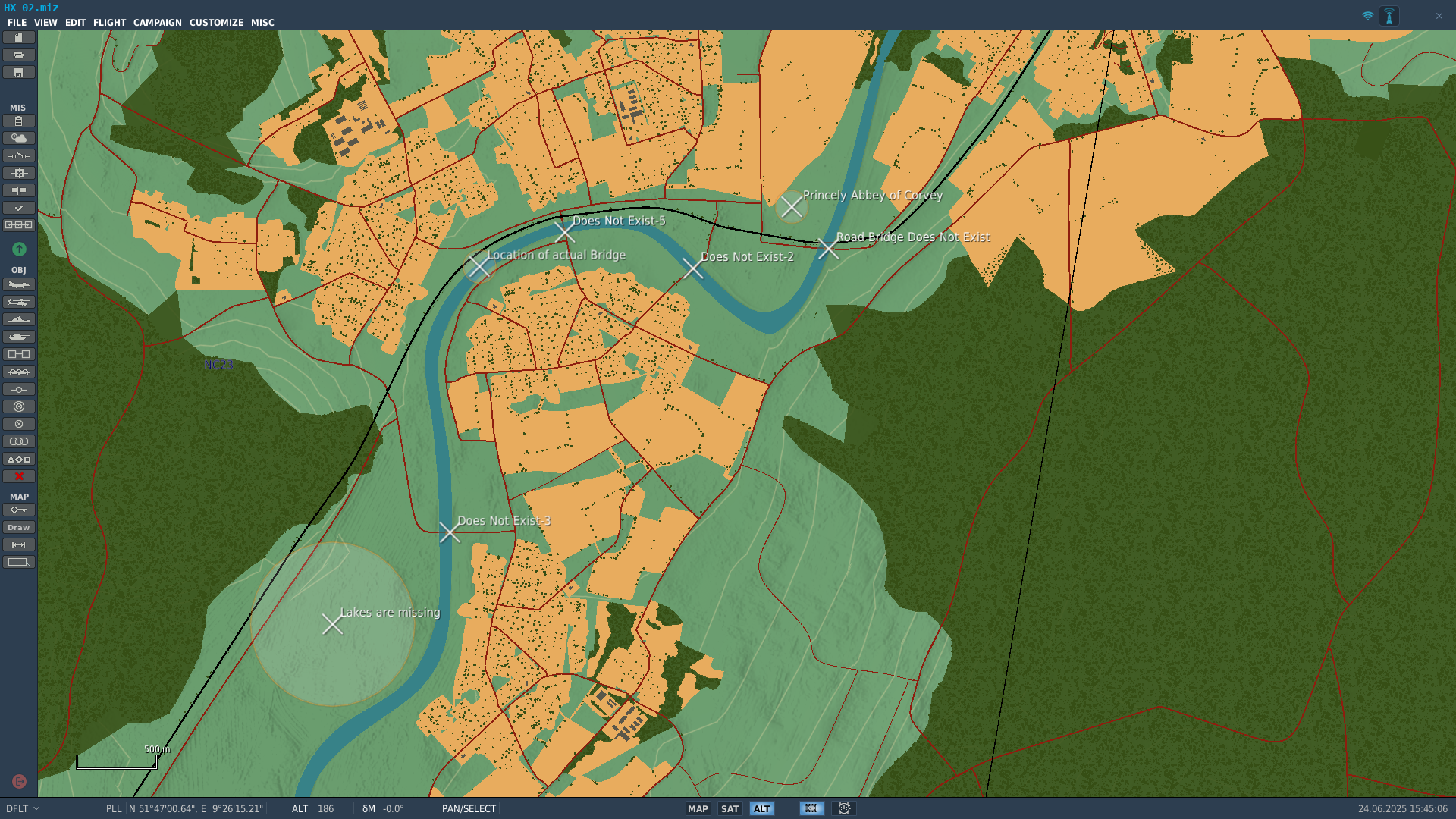Open the map options key icon
This screenshot has width=1456, height=819.
point(19,510)
